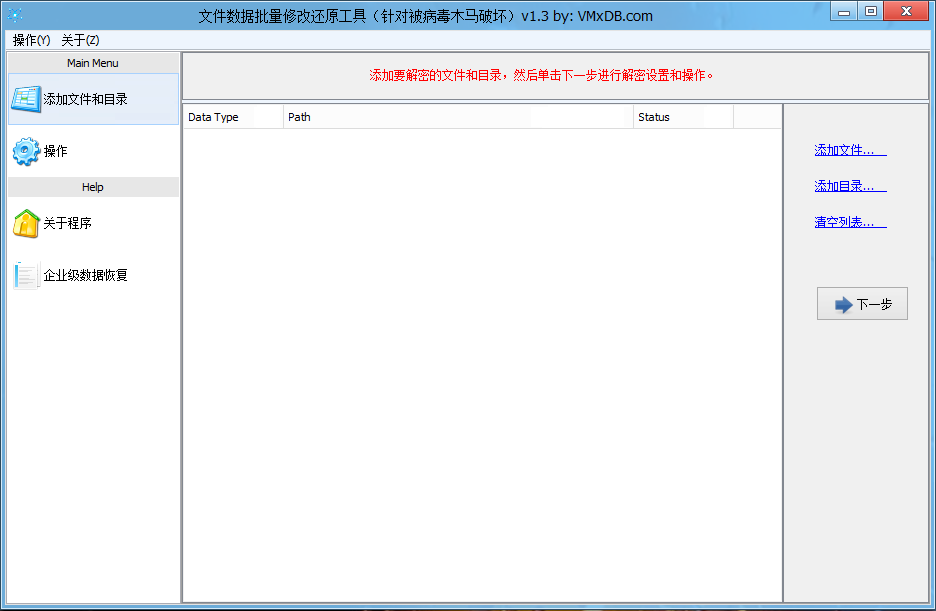The width and height of the screenshot is (936, 611).
Task: Click the app icon in title bar
Action: point(15,15)
